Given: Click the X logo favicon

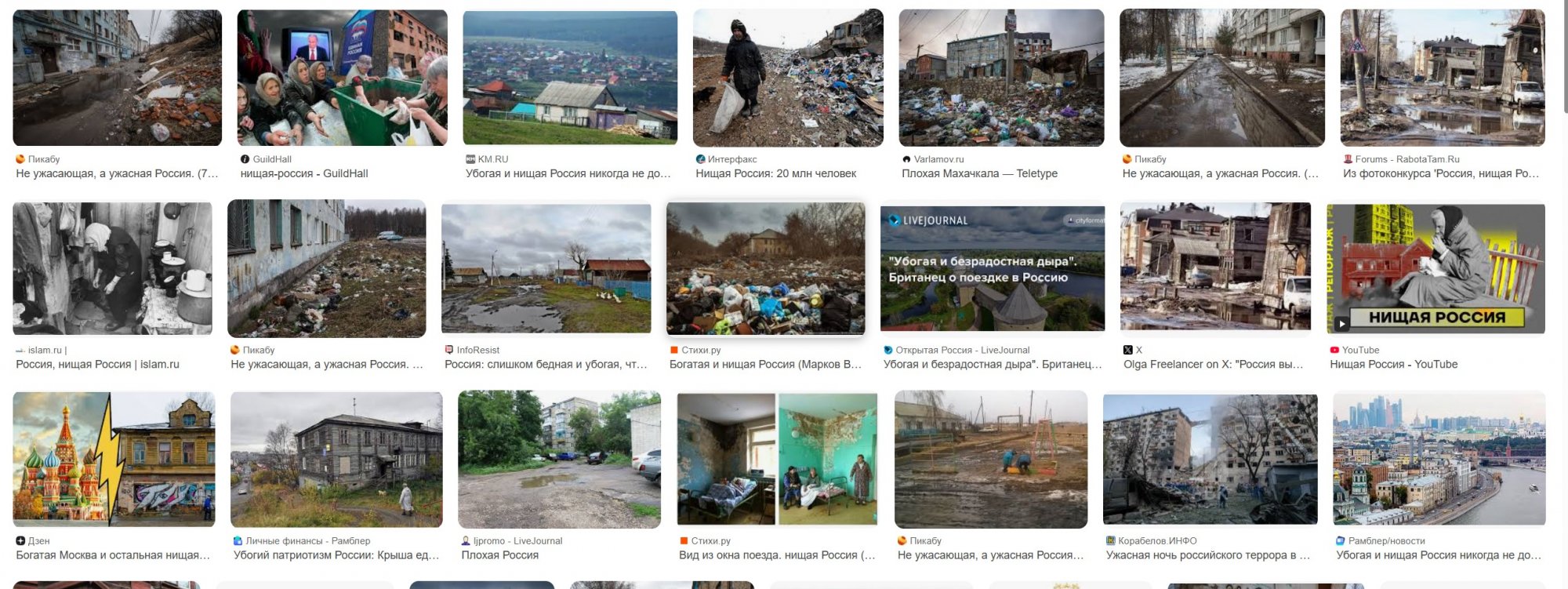Looking at the screenshot, I should [x=1128, y=350].
